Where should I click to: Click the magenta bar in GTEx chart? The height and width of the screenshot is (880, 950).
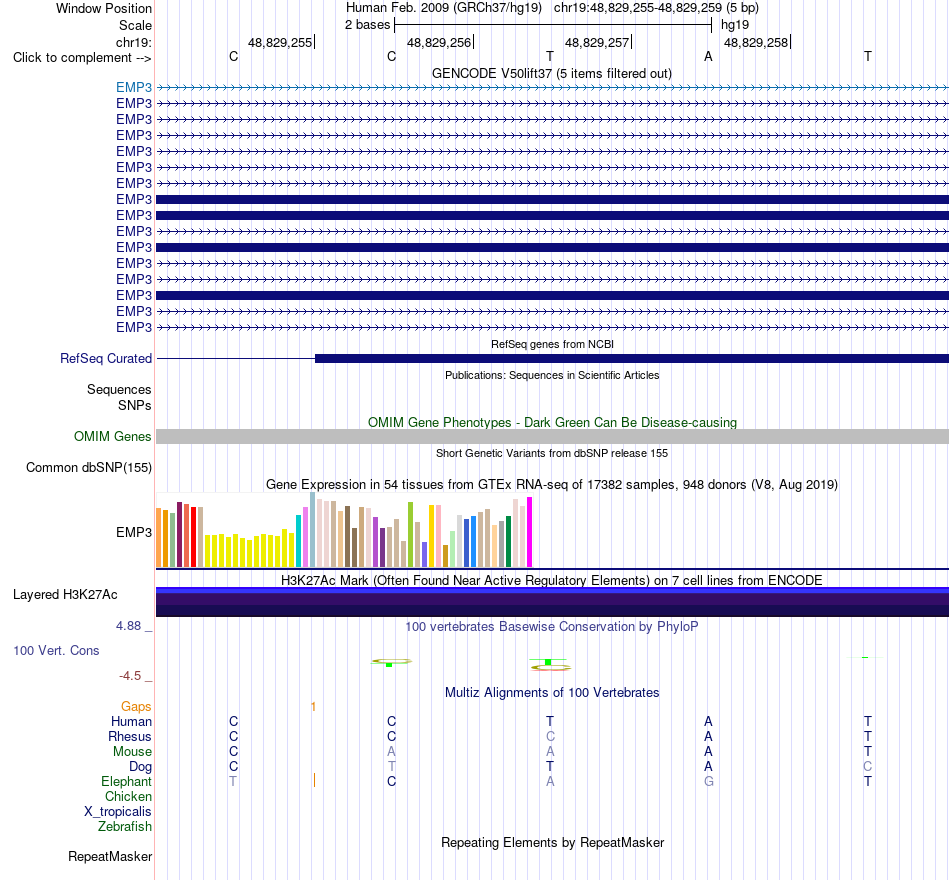(x=530, y=532)
